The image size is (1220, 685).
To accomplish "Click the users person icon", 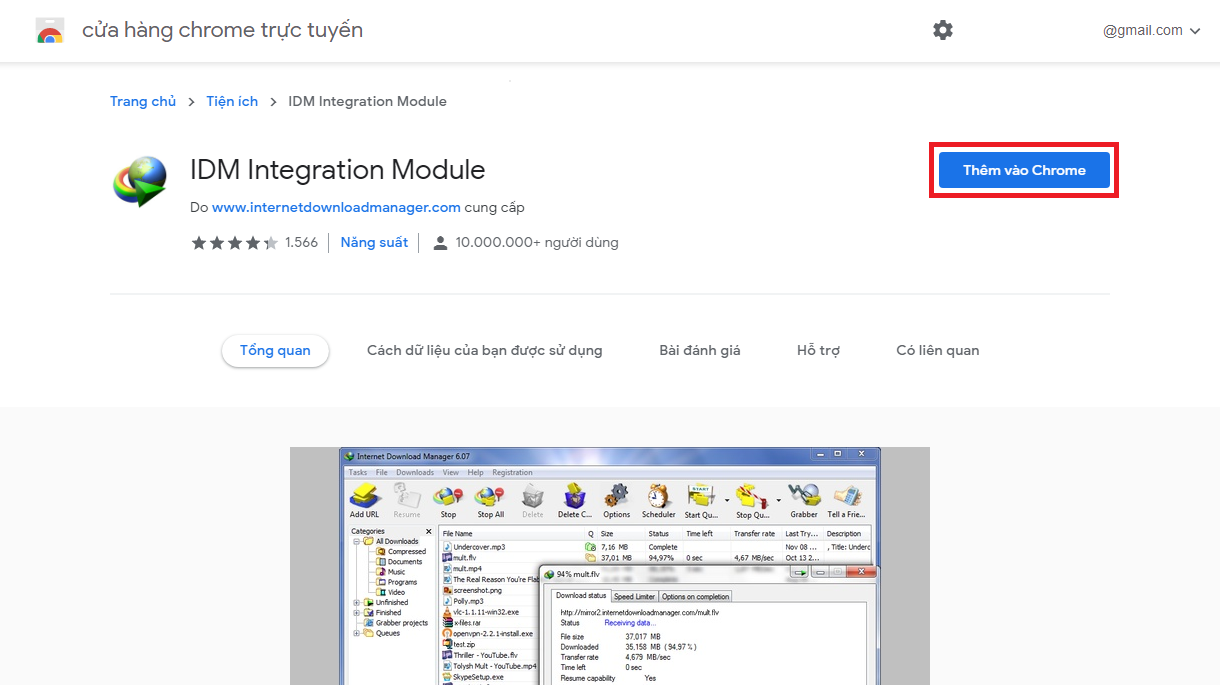I will (440, 242).
